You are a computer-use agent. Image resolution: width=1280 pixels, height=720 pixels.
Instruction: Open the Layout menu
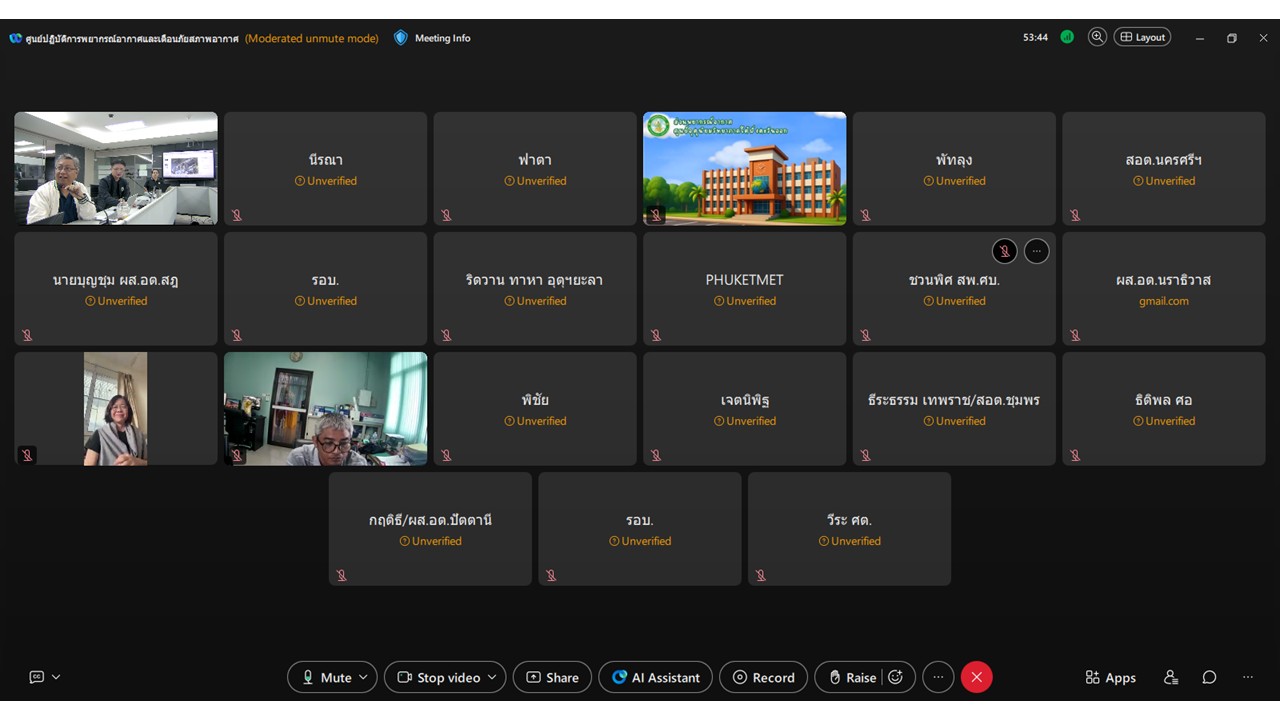(x=1143, y=37)
